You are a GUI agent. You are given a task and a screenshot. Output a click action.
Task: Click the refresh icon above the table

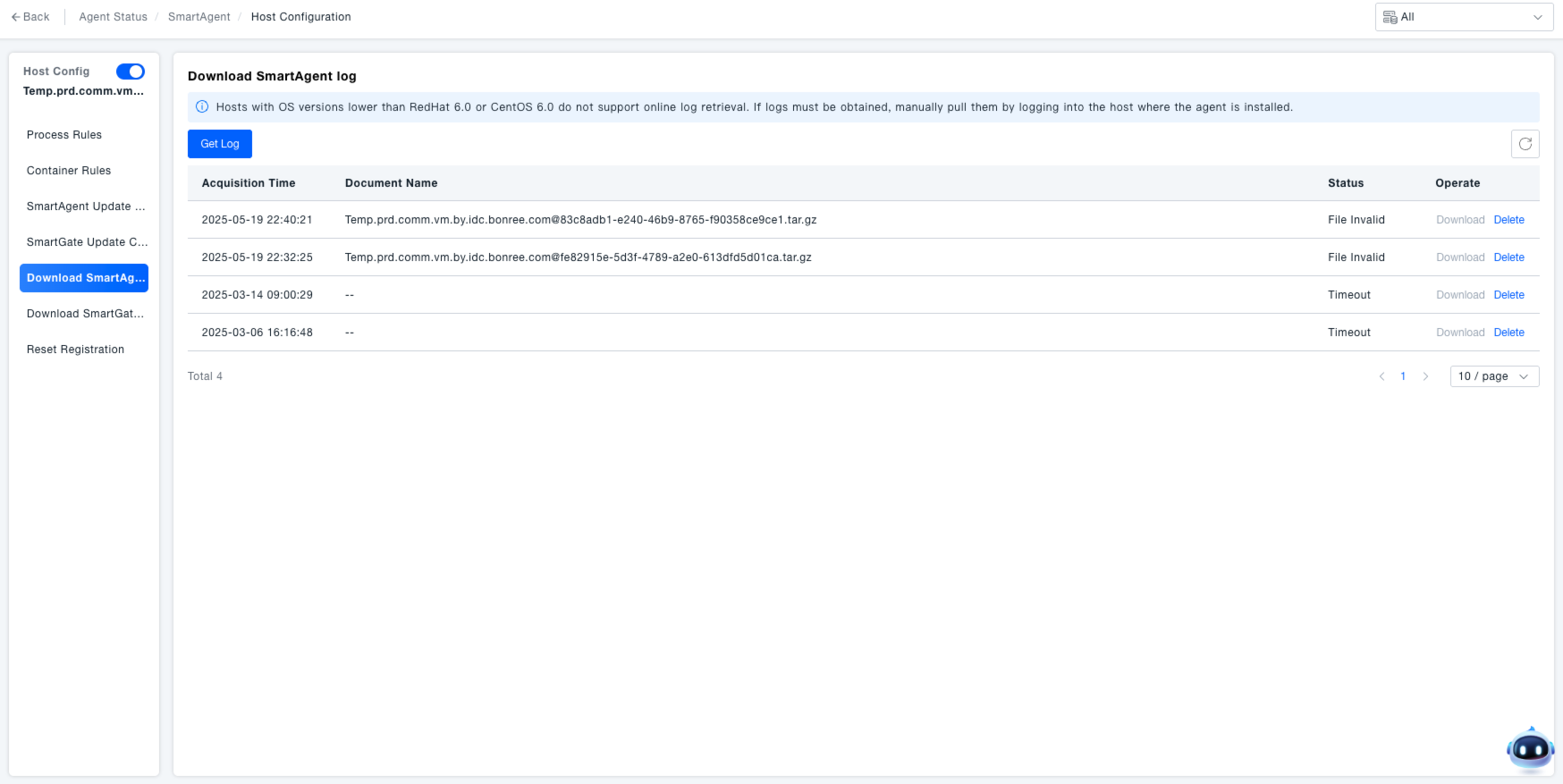pyautogui.click(x=1525, y=144)
